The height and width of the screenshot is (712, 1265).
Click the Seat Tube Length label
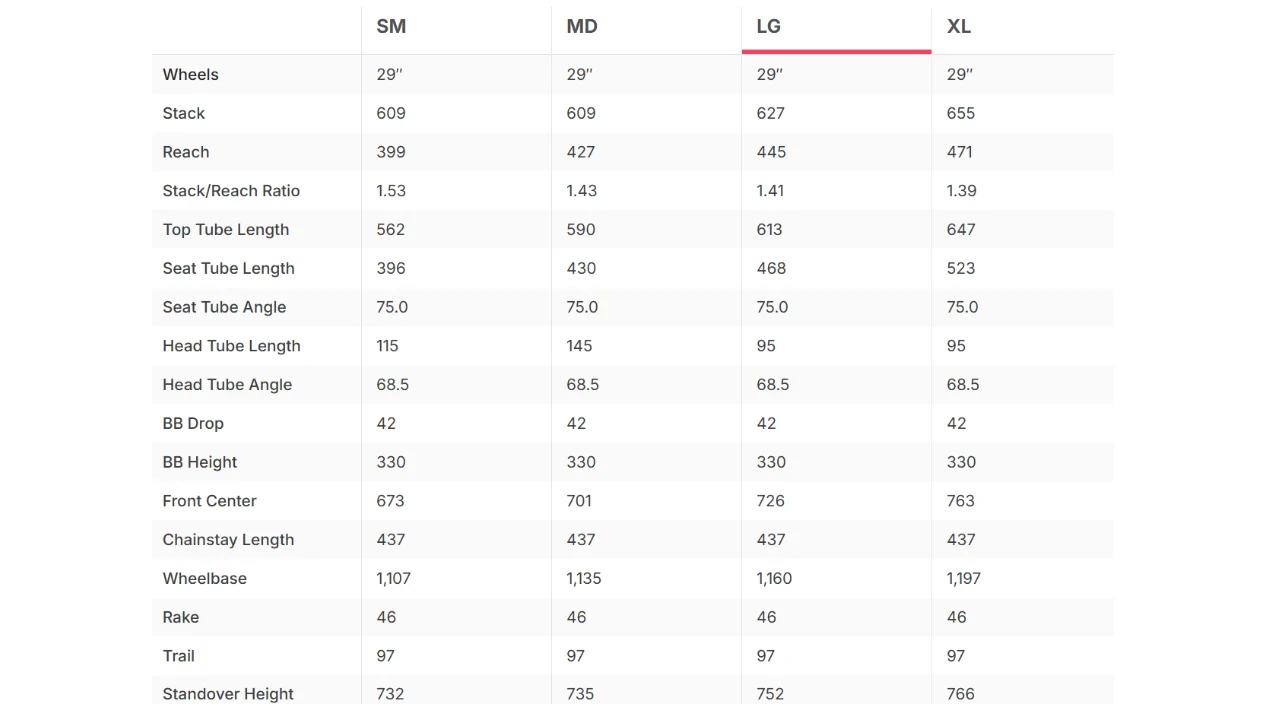click(x=229, y=268)
